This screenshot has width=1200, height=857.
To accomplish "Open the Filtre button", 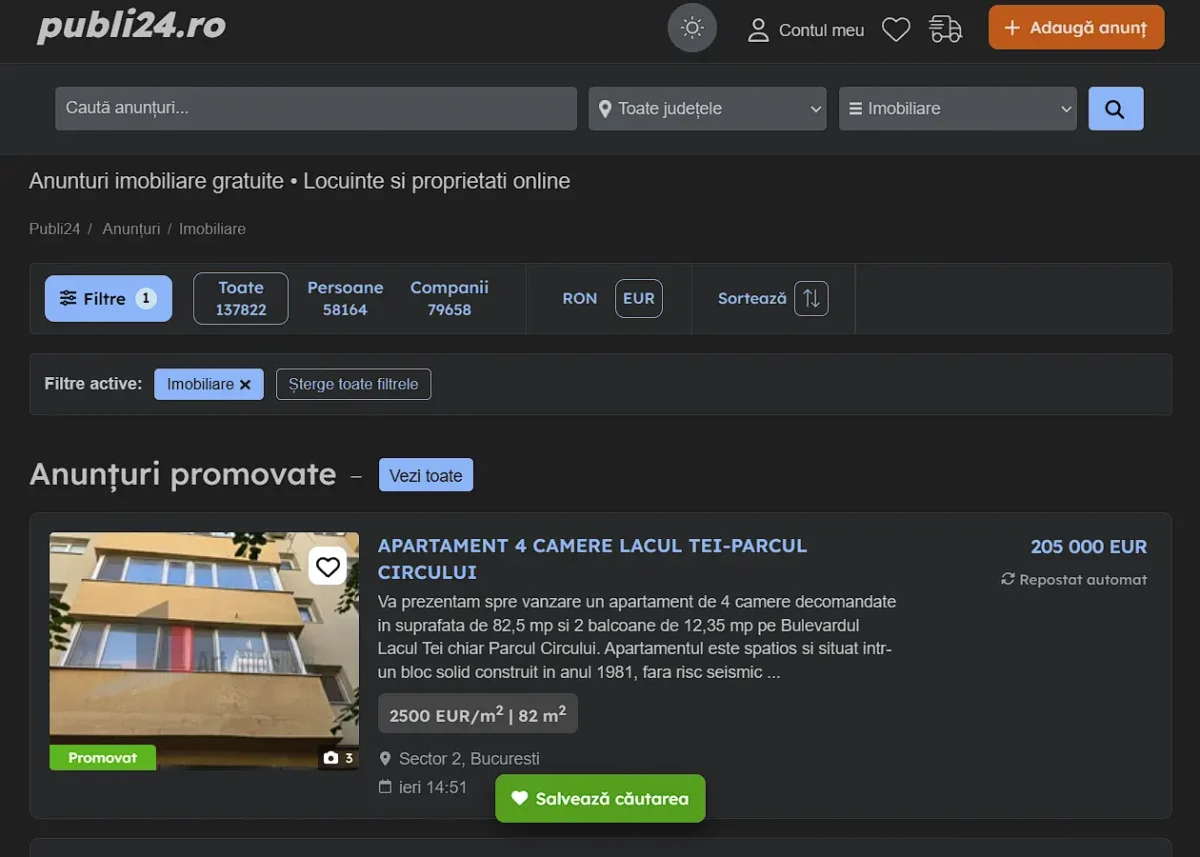I will 108,298.
